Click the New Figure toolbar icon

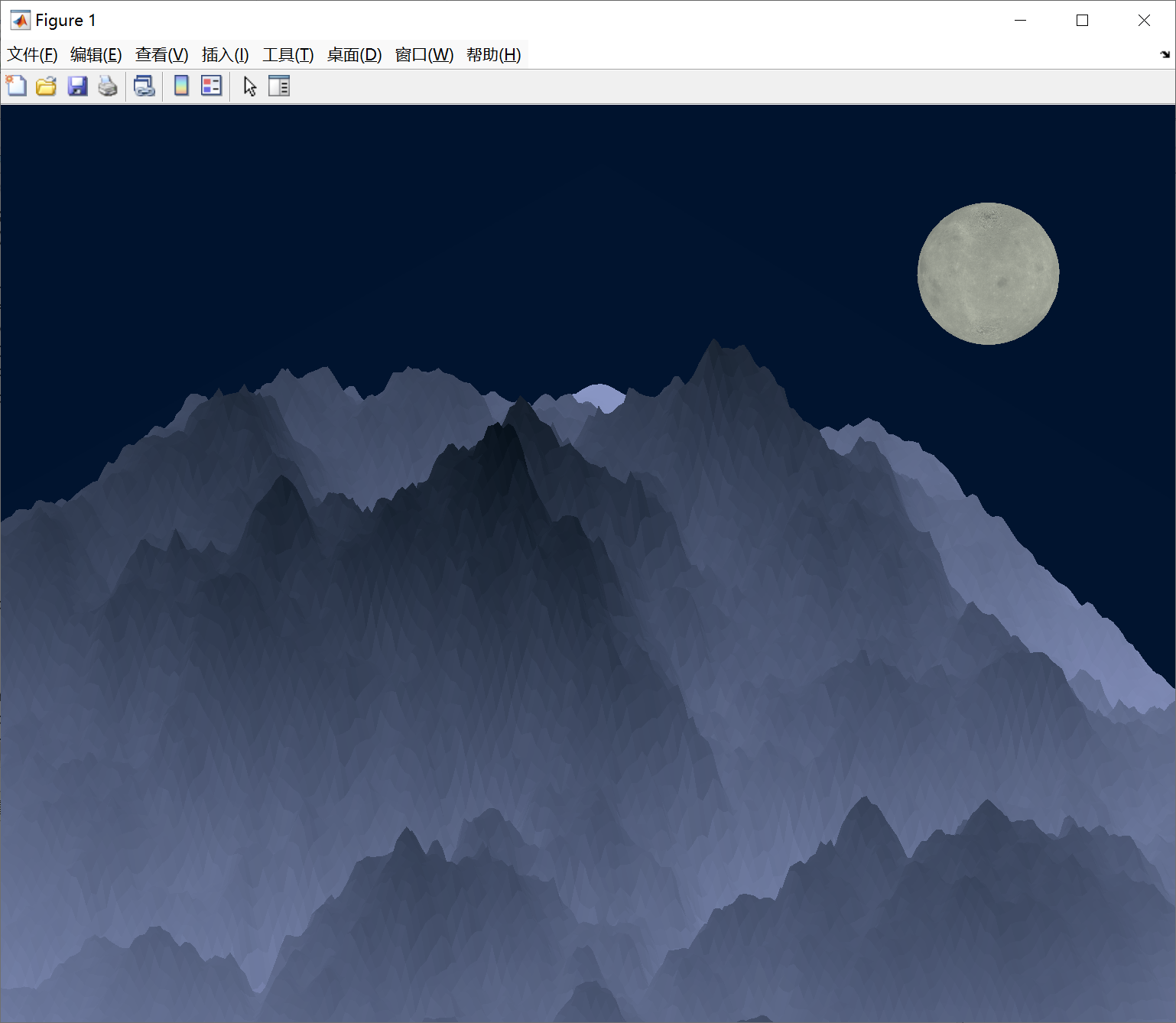pos(16,86)
